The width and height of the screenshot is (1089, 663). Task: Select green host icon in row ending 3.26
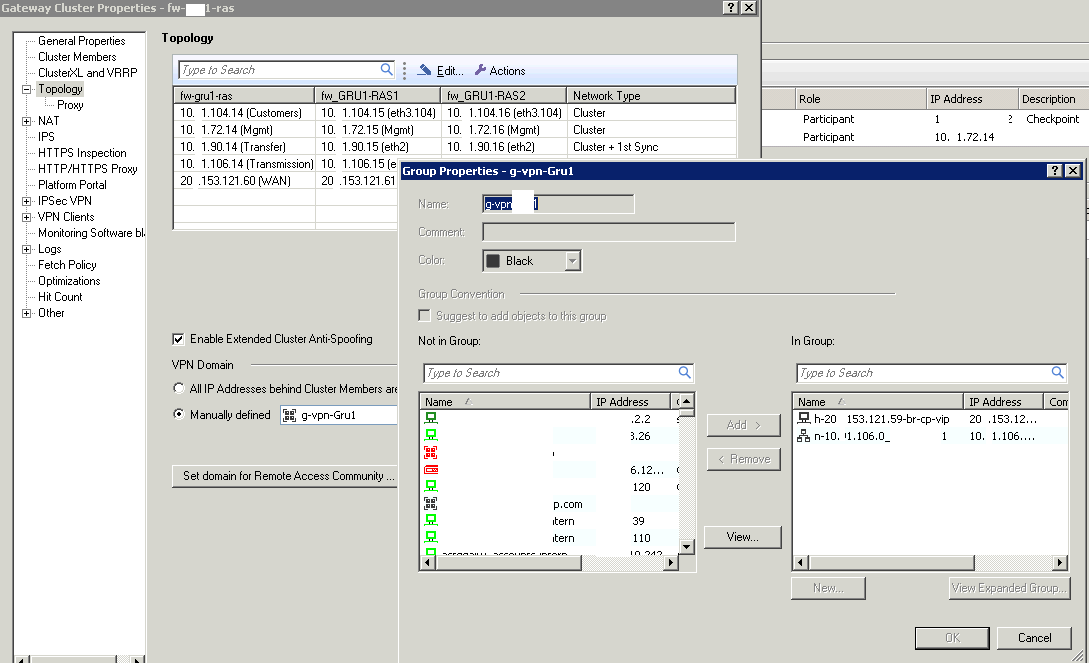pos(431,435)
